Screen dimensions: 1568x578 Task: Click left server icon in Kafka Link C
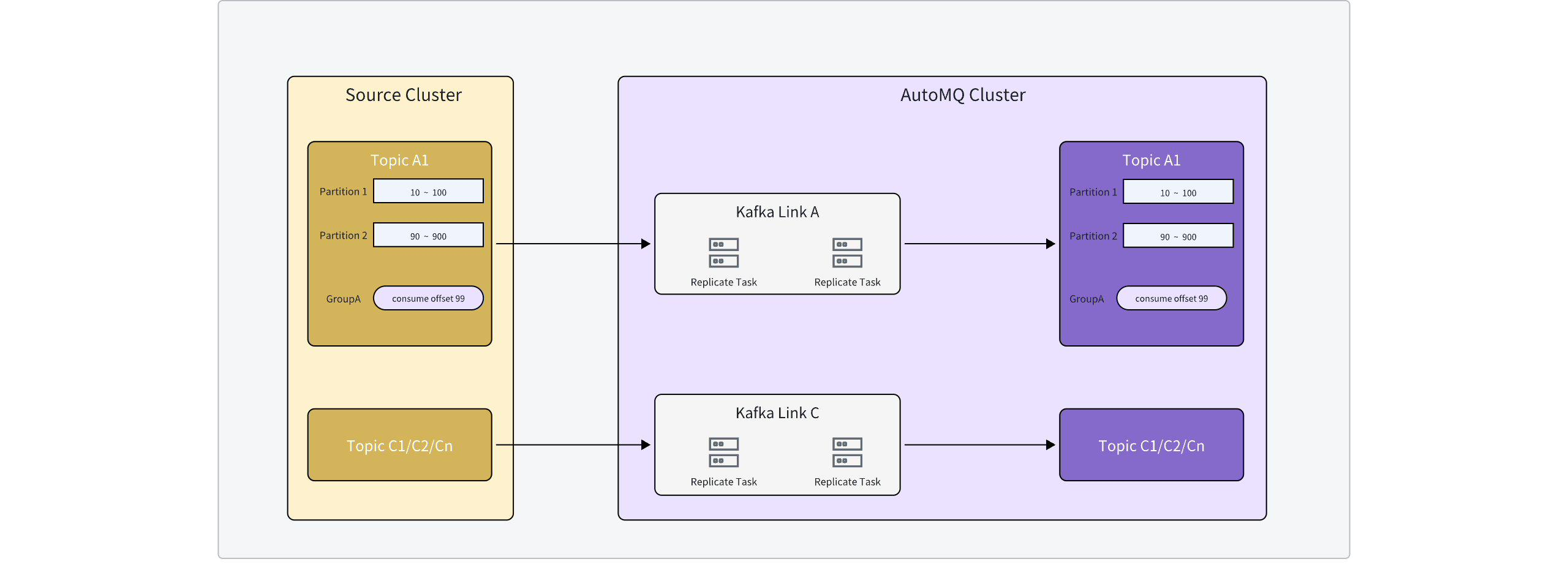tap(723, 452)
